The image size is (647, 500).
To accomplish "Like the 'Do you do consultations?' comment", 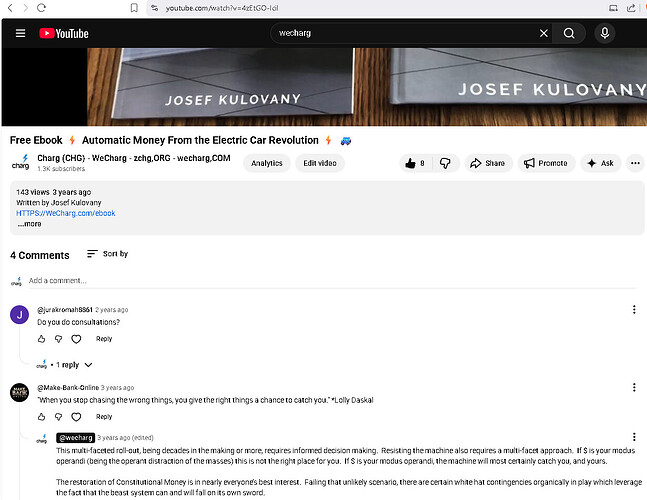I will (41, 339).
